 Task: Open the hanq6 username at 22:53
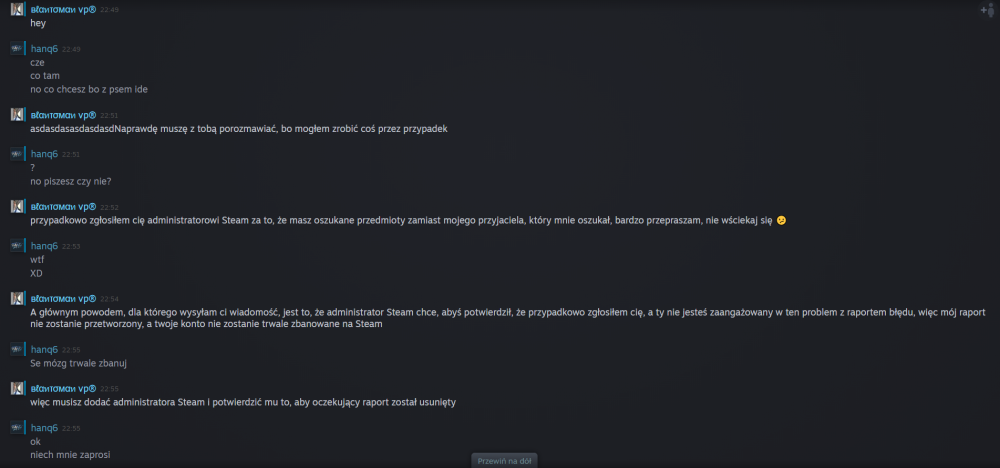44,246
